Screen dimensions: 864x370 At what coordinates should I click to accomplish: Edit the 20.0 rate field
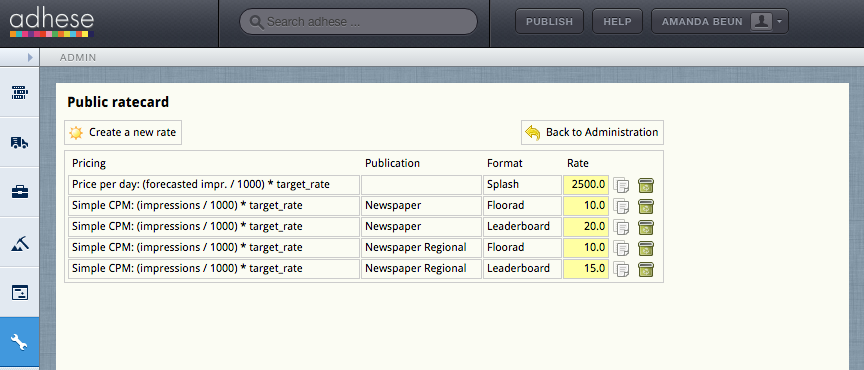click(585, 227)
